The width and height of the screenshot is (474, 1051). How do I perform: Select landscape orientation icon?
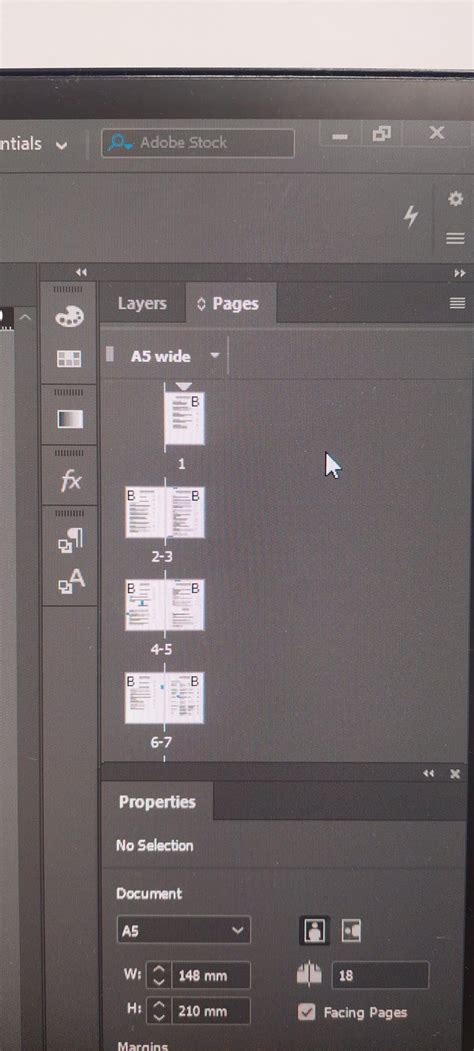coord(351,930)
